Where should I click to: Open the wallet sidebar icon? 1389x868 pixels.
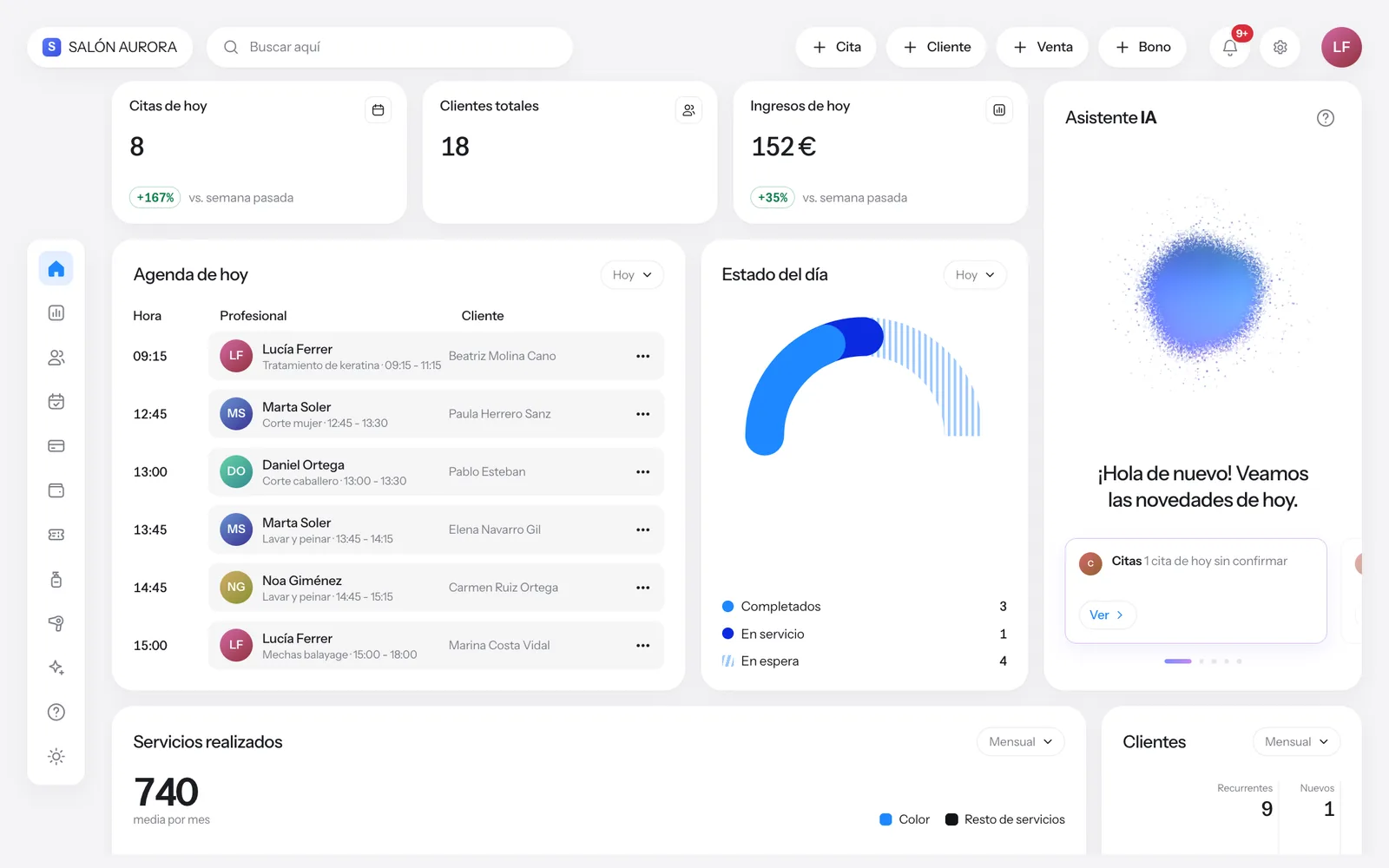pos(56,490)
